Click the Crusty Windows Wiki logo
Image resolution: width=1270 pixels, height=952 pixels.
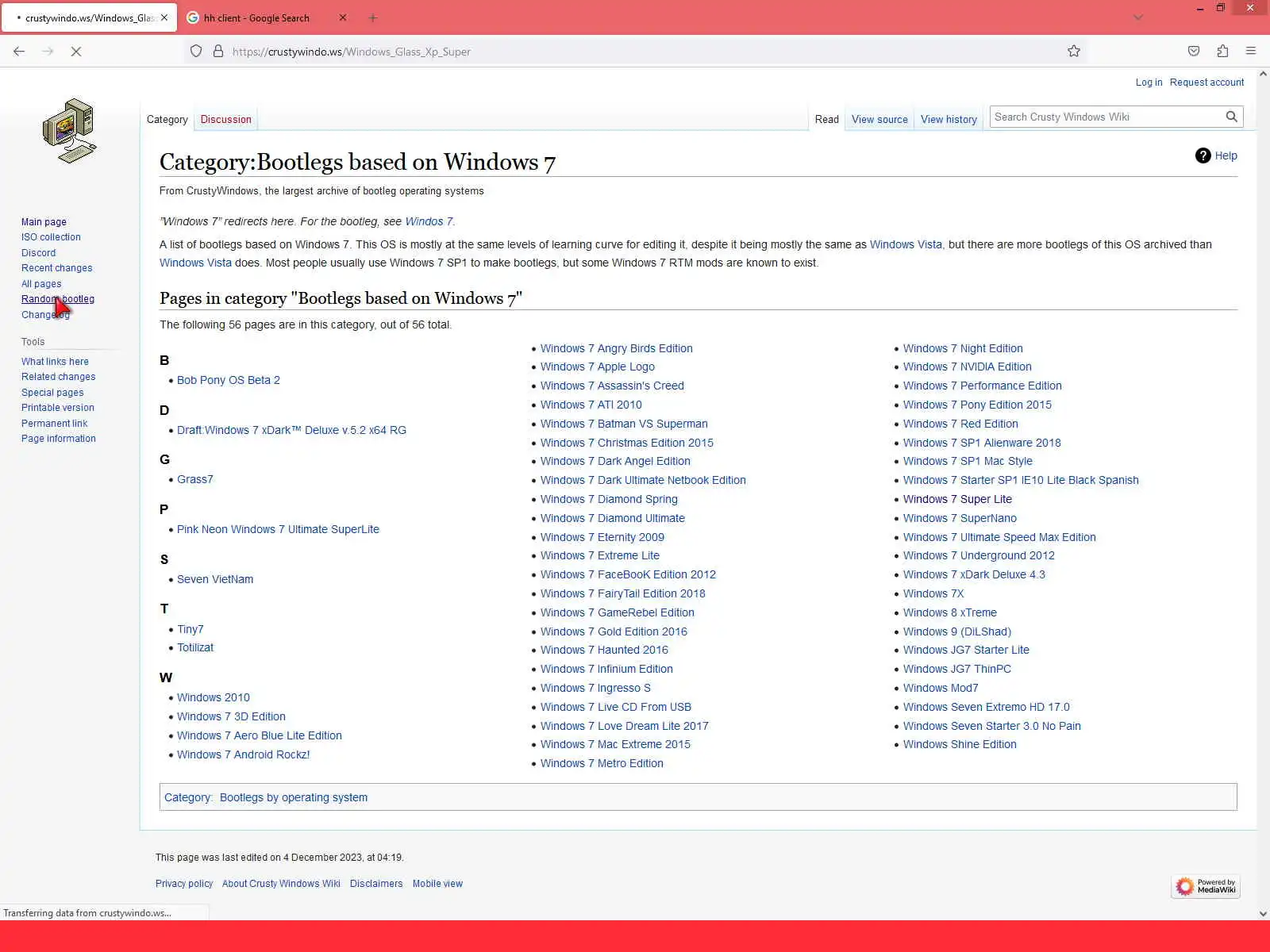[70, 131]
